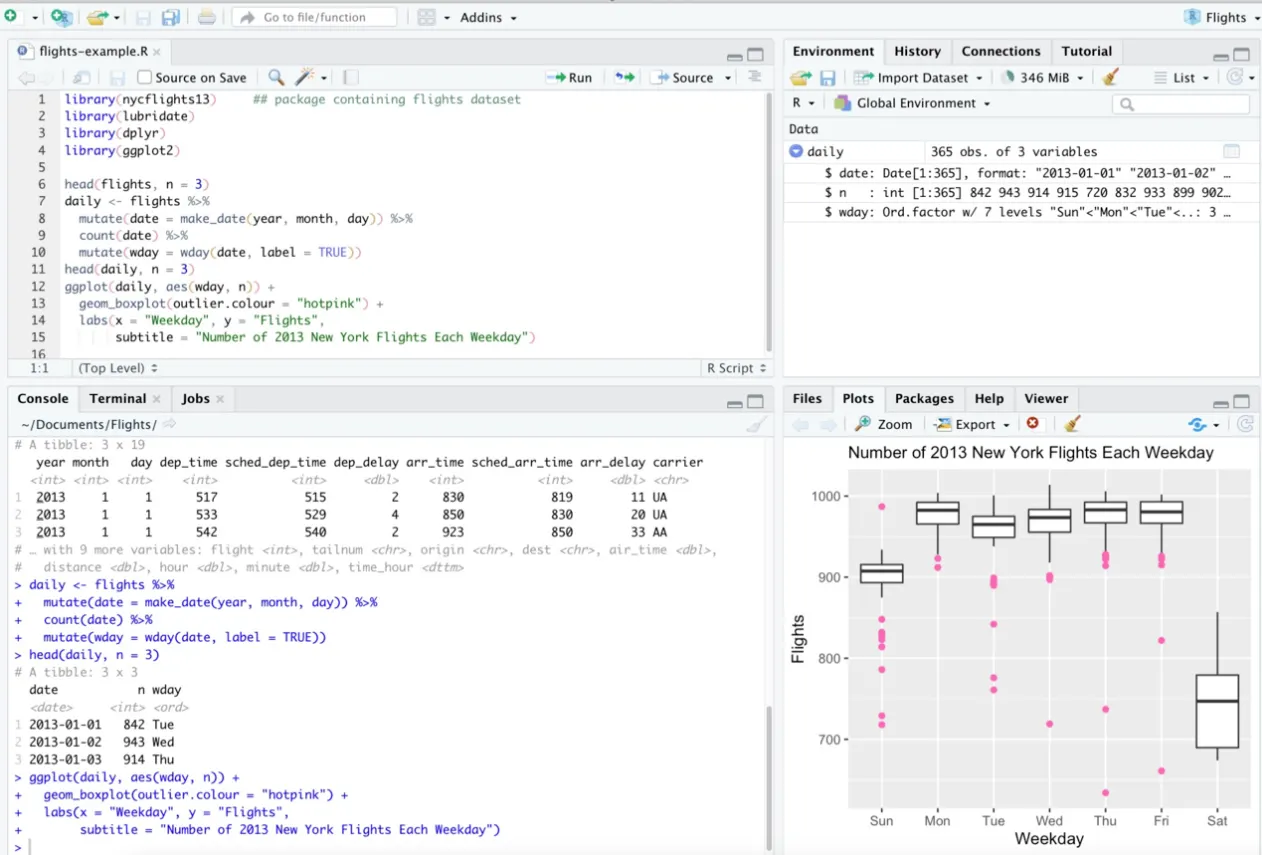
Task: Click the Run button
Action: (x=570, y=77)
